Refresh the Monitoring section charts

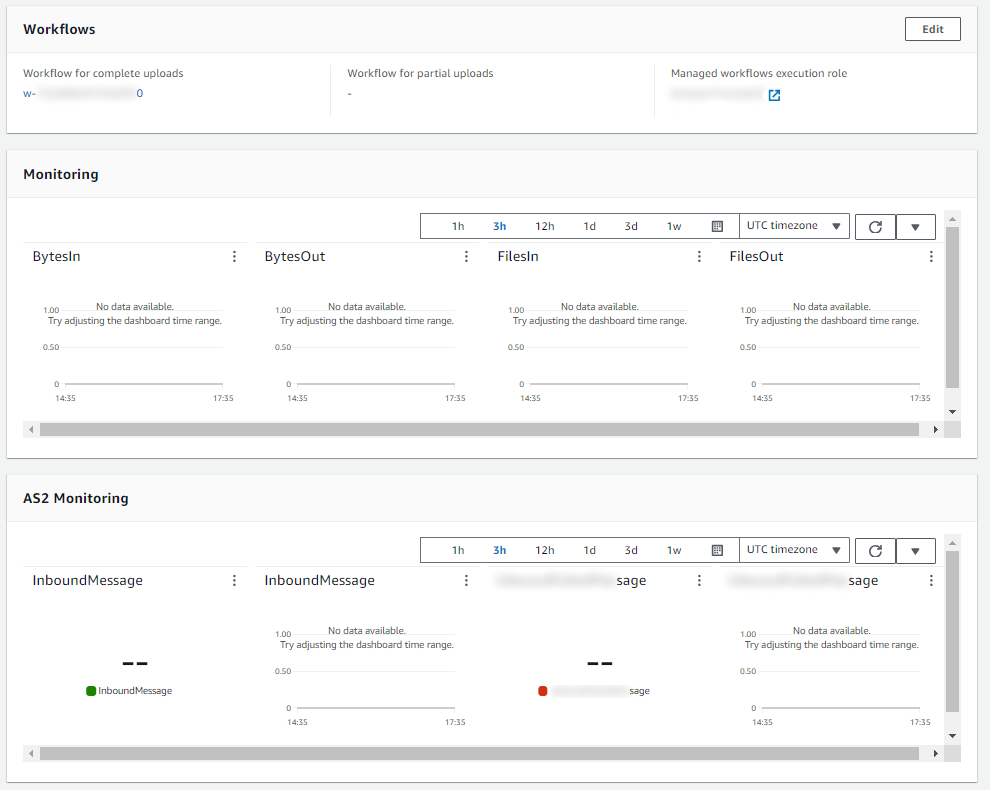point(875,226)
